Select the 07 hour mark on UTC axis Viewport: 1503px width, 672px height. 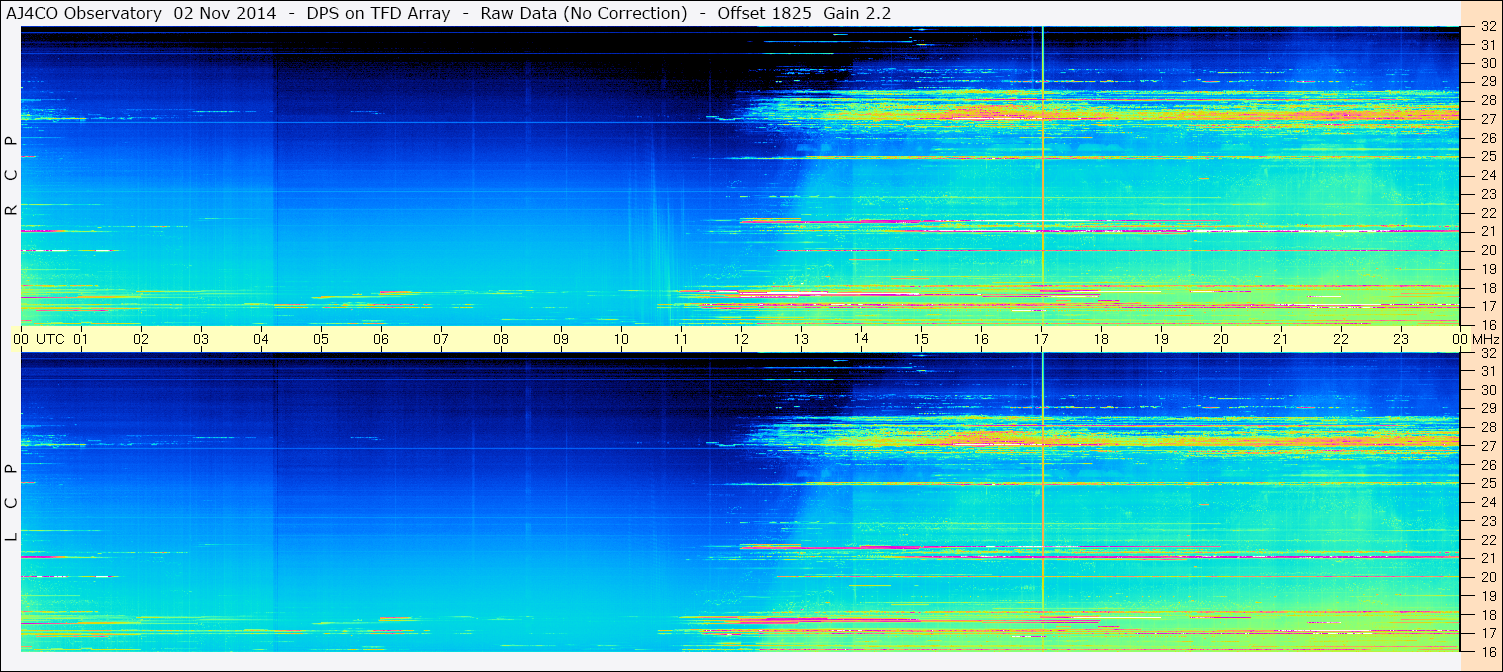(441, 339)
